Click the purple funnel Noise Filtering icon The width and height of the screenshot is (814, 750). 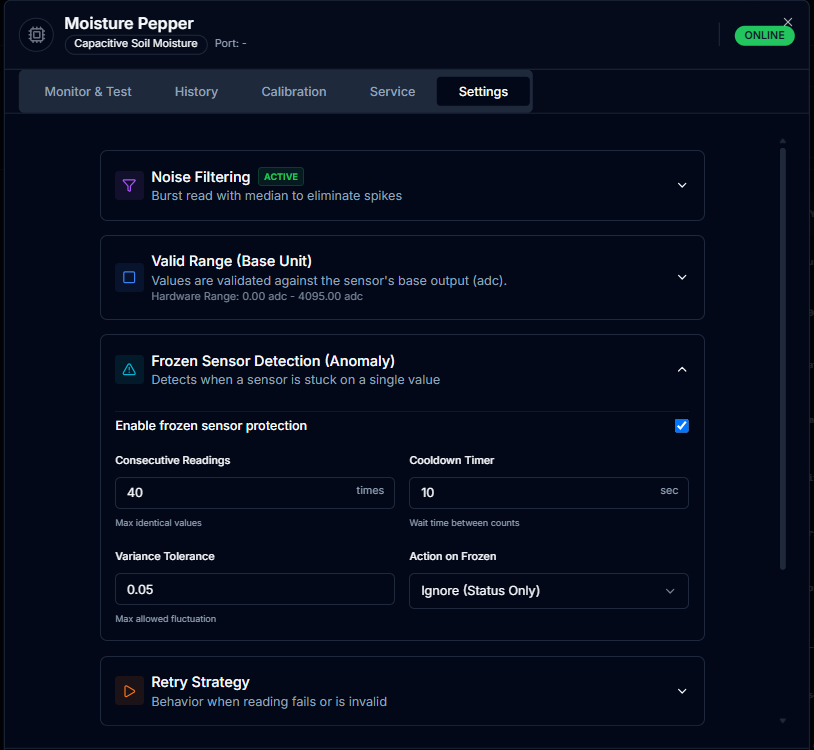coord(129,185)
